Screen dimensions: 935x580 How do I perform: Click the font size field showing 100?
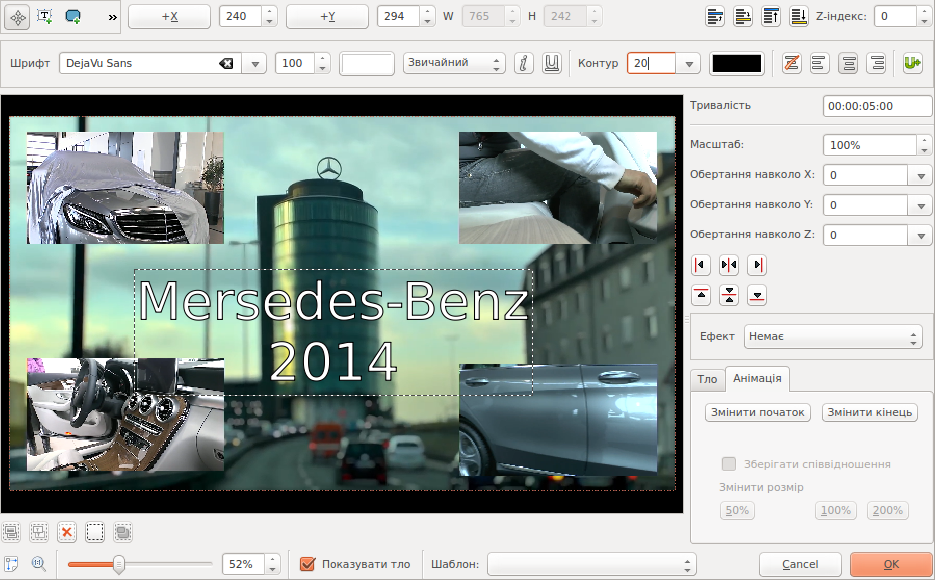295,63
